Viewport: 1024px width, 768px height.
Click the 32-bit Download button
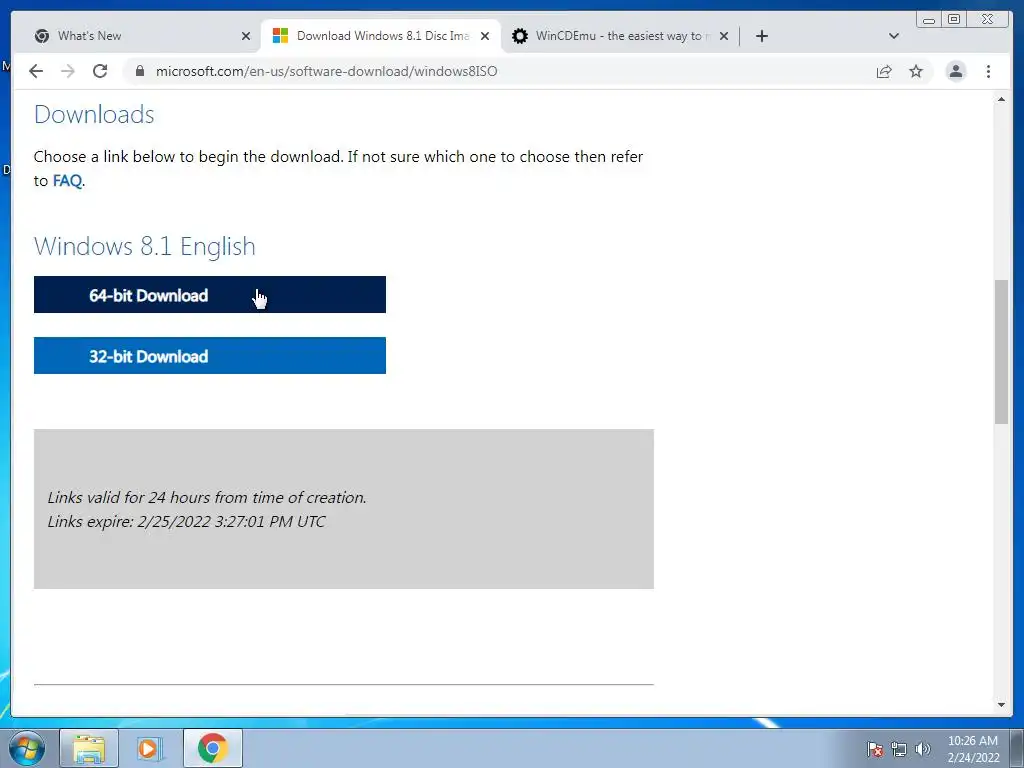pos(210,355)
